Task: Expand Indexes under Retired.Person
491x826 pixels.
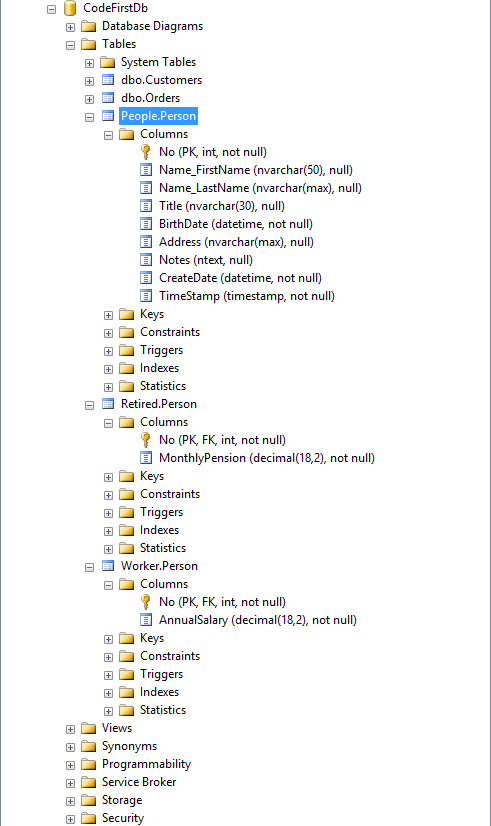Action: point(109,531)
